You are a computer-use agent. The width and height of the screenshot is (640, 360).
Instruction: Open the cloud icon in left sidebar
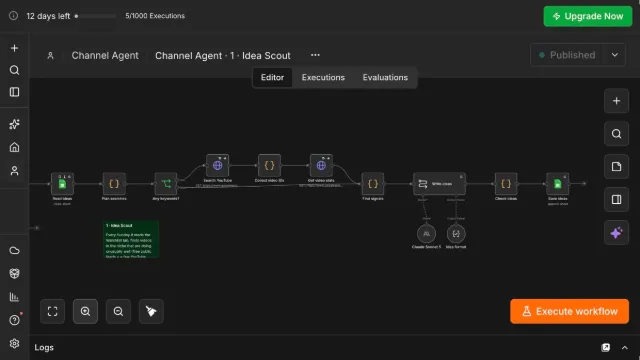(14, 251)
